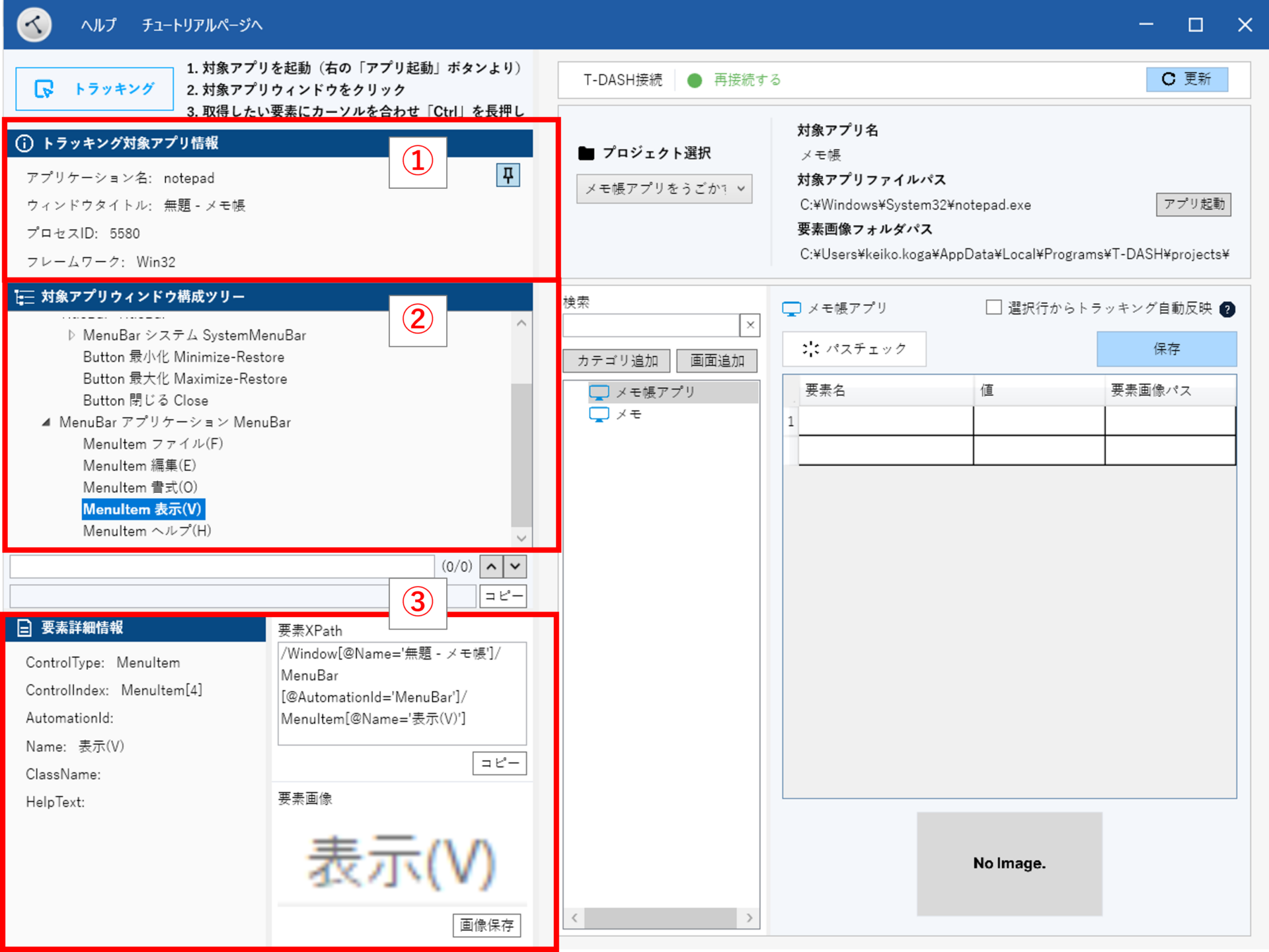
Task: Click the トラッキング button
Action: click(x=95, y=89)
